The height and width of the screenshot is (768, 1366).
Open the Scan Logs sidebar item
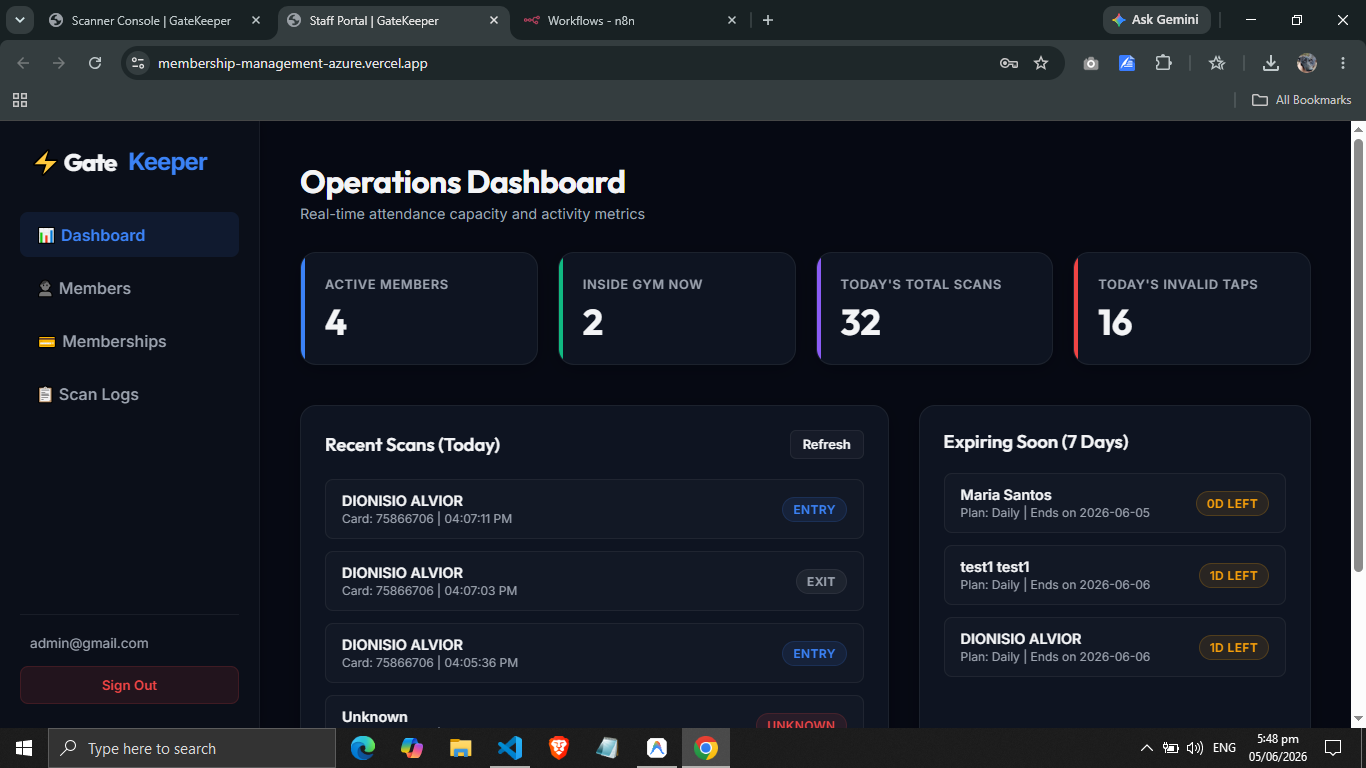coord(129,394)
